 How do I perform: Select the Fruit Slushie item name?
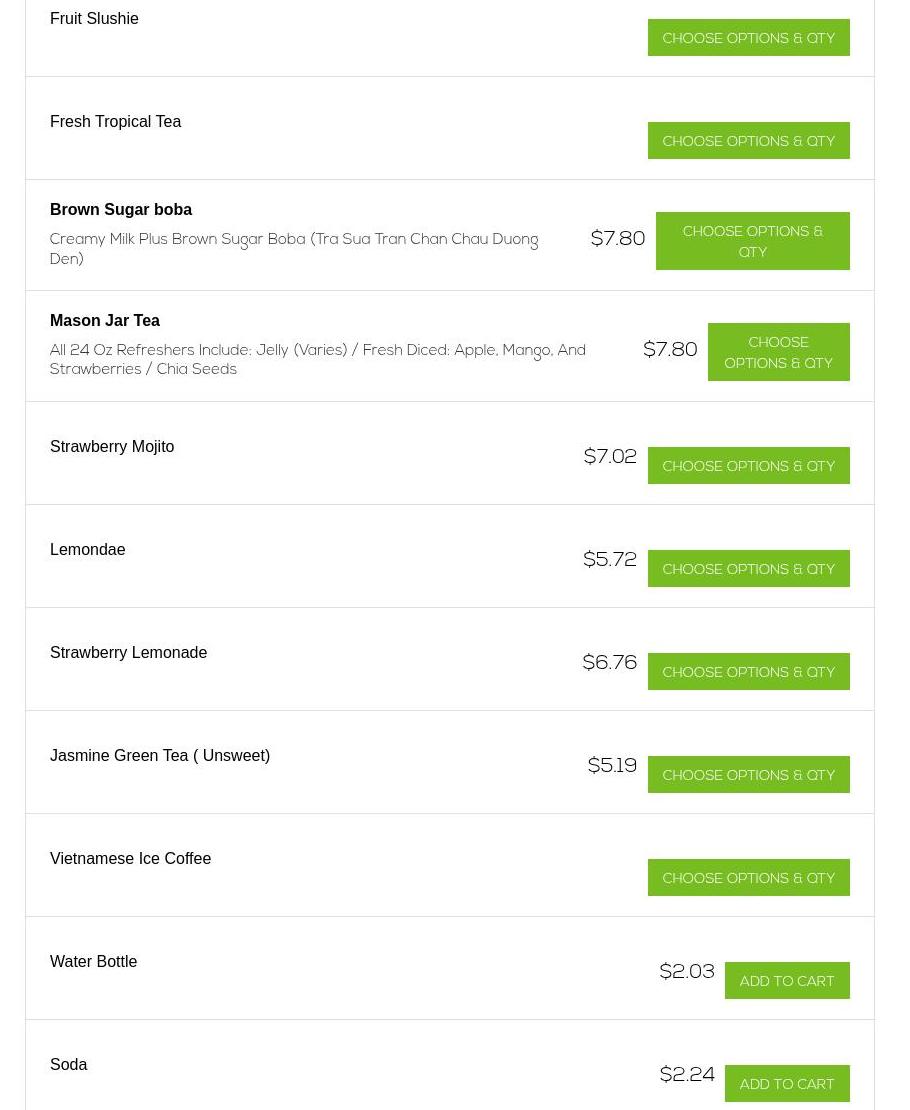point(94,18)
